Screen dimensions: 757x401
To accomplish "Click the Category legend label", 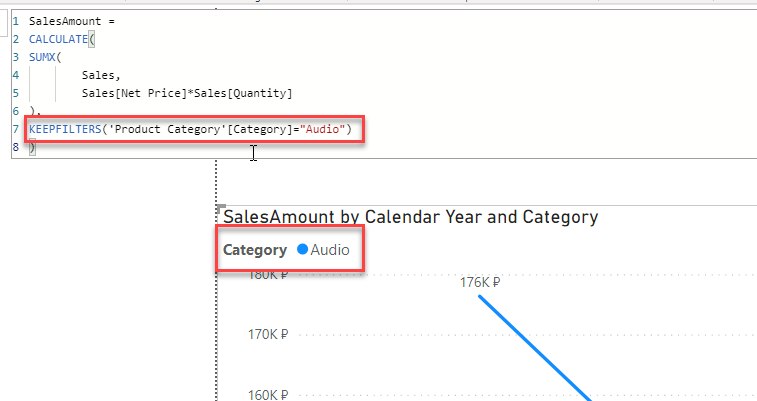I will coord(255,250).
